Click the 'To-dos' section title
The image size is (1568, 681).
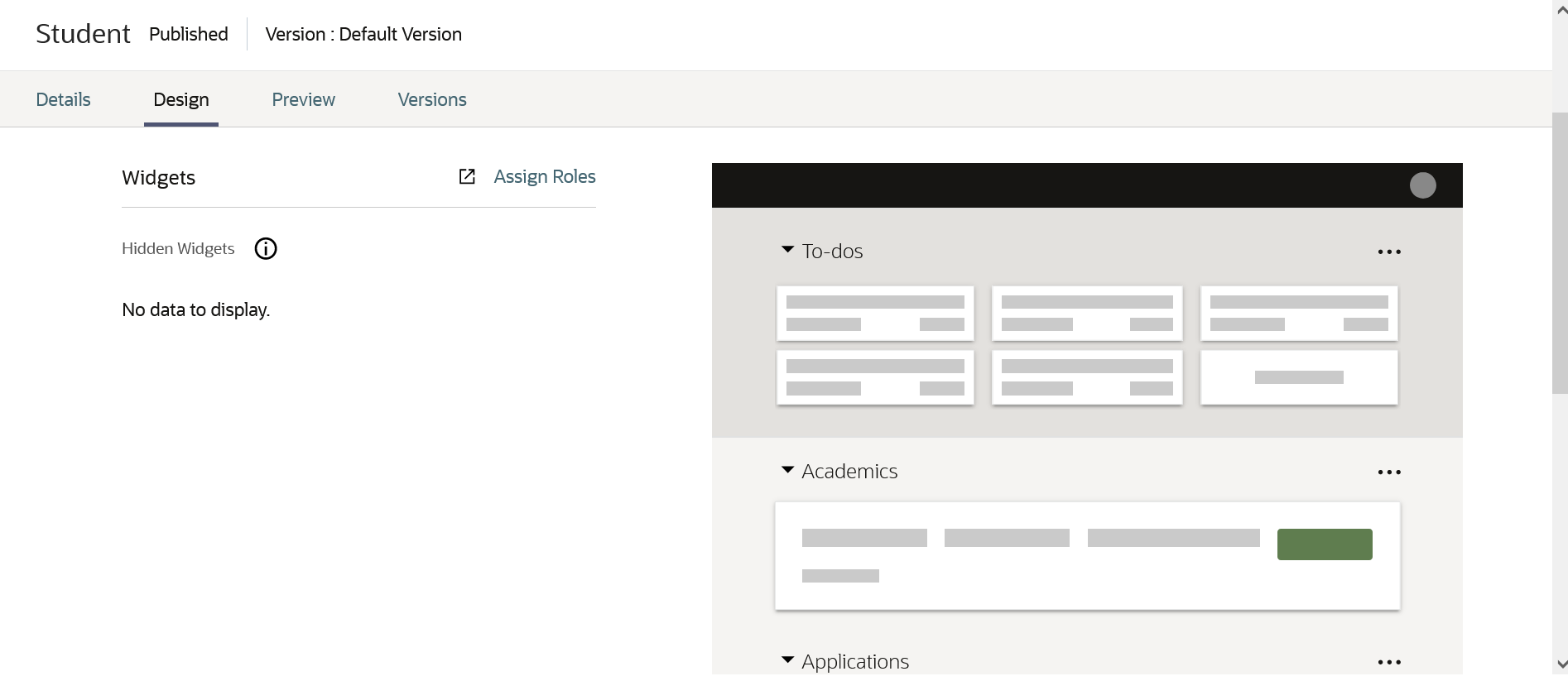[832, 251]
